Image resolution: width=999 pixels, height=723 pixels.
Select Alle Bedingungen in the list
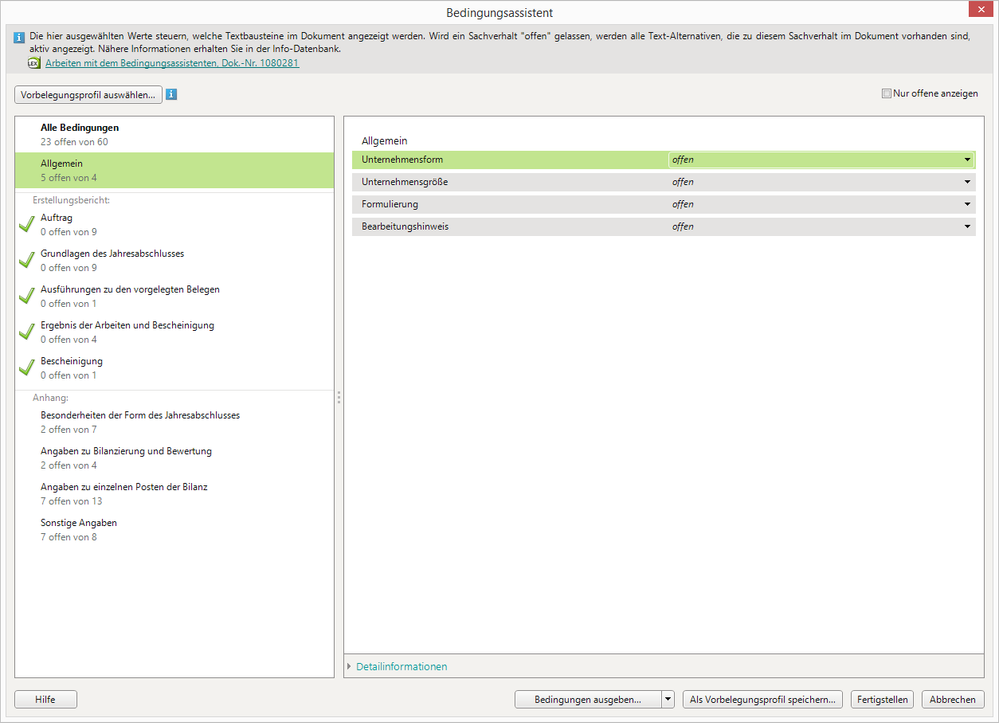click(x=80, y=134)
